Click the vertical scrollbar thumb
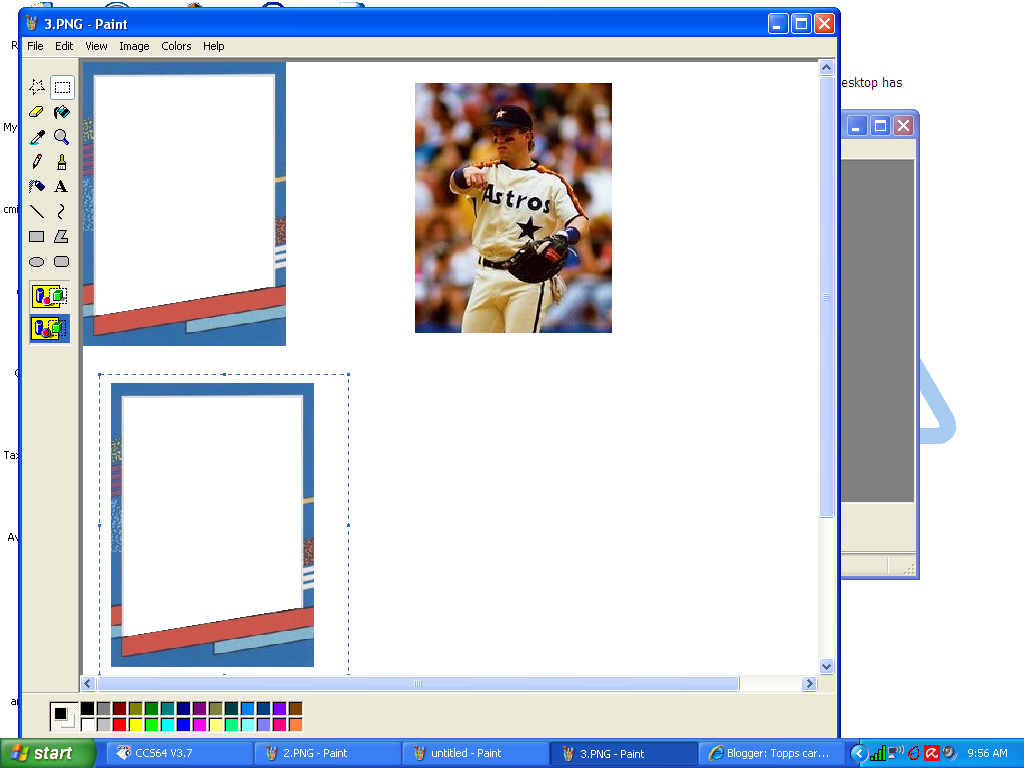1024x768 pixels. point(826,296)
